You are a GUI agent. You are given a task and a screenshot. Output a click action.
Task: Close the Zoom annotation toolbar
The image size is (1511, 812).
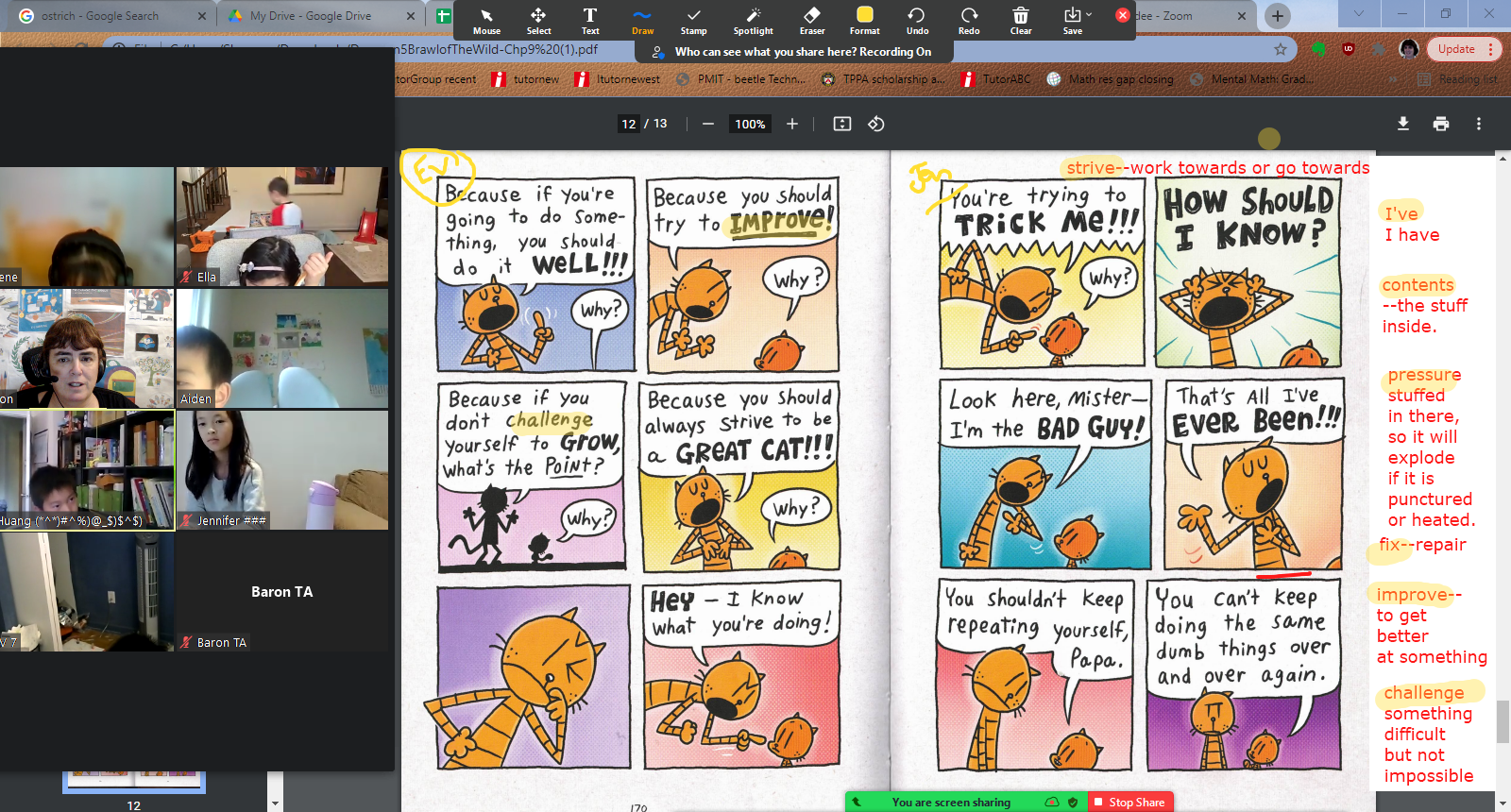pyautogui.click(x=1123, y=15)
